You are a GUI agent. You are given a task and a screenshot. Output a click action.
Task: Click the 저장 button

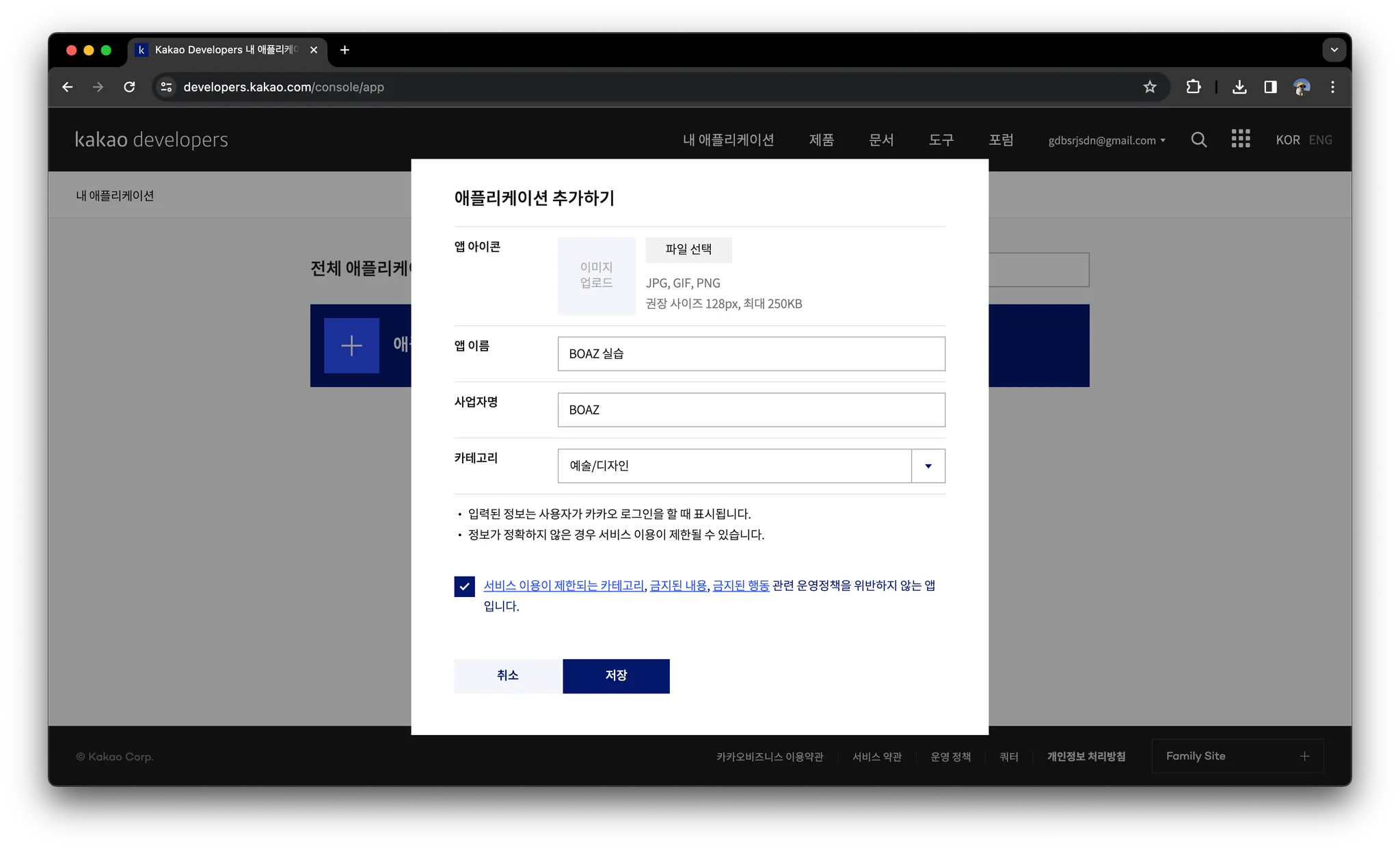(x=616, y=676)
